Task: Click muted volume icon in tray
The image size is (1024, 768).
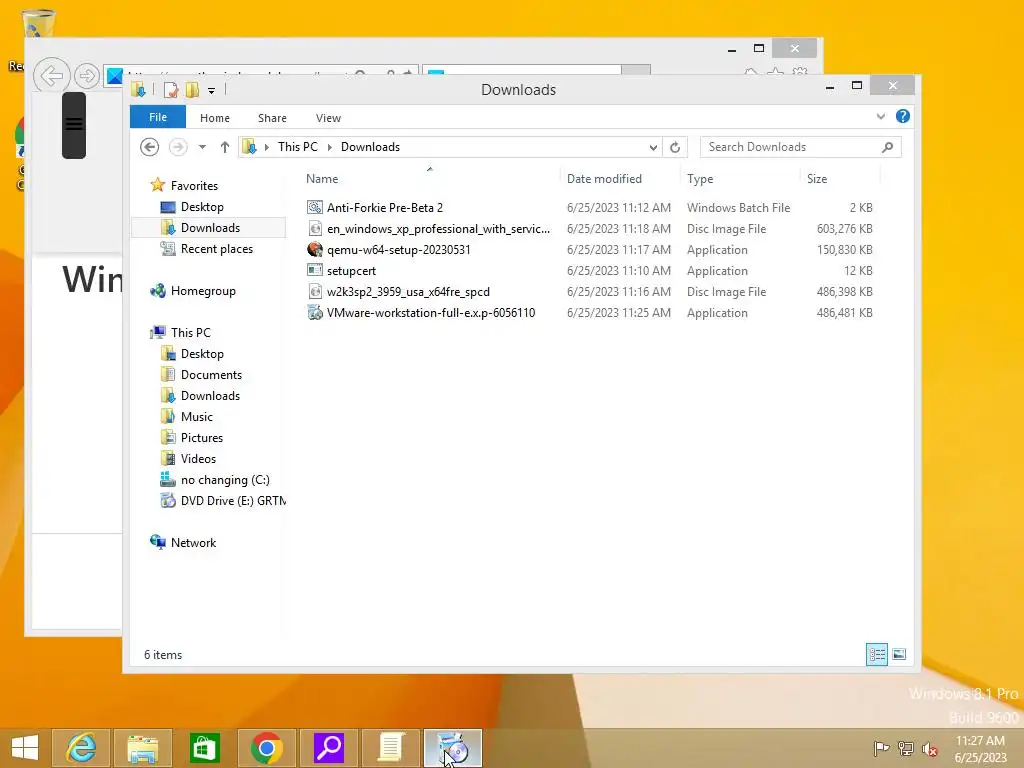Action: [x=929, y=748]
